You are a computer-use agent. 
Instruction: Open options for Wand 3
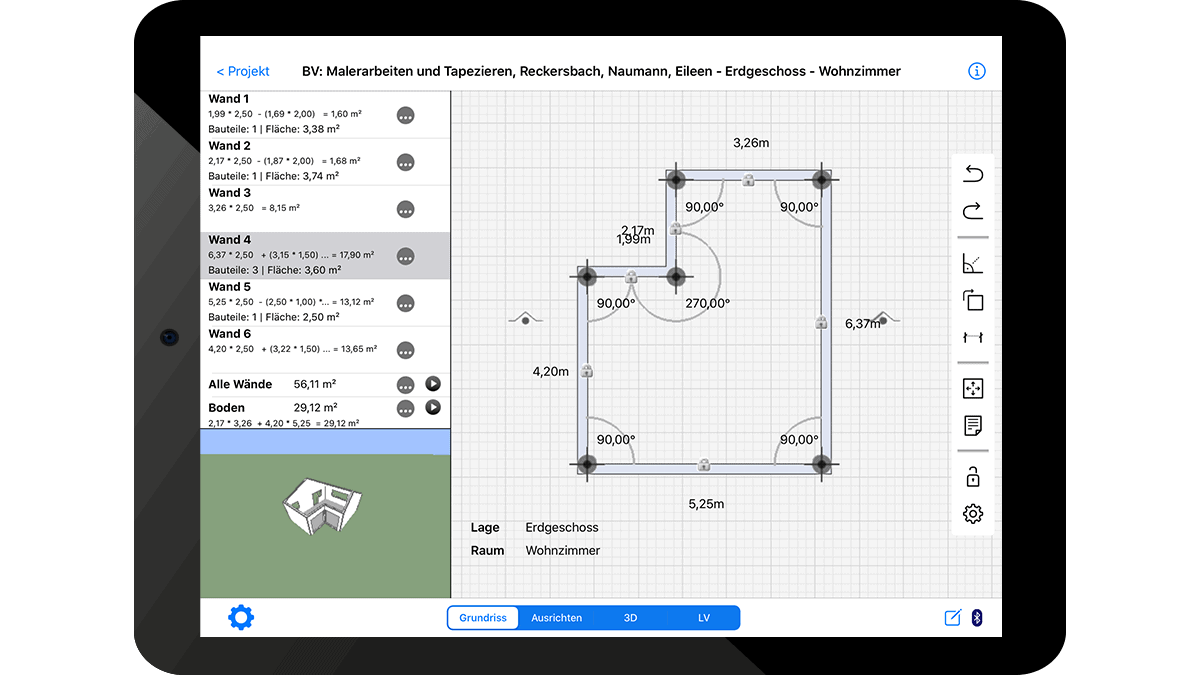(x=405, y=209)
